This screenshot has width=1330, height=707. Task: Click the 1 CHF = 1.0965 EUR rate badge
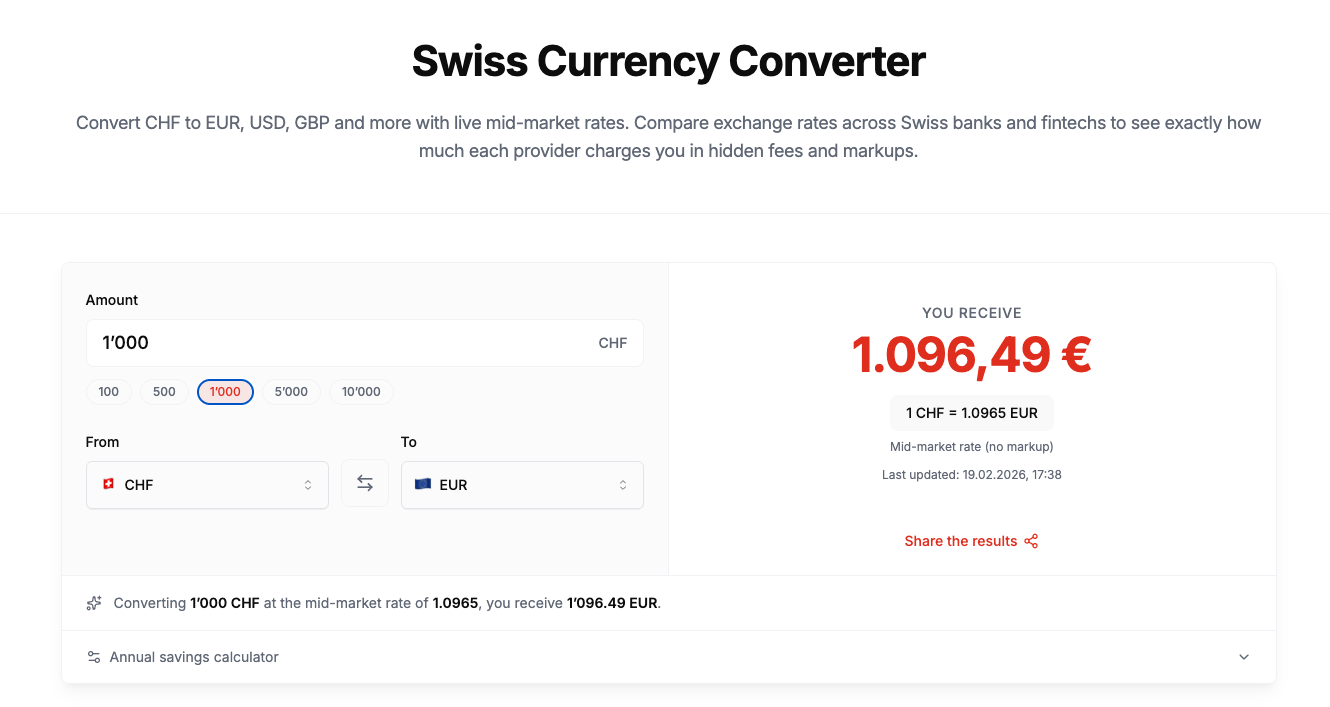coord(971,412)
